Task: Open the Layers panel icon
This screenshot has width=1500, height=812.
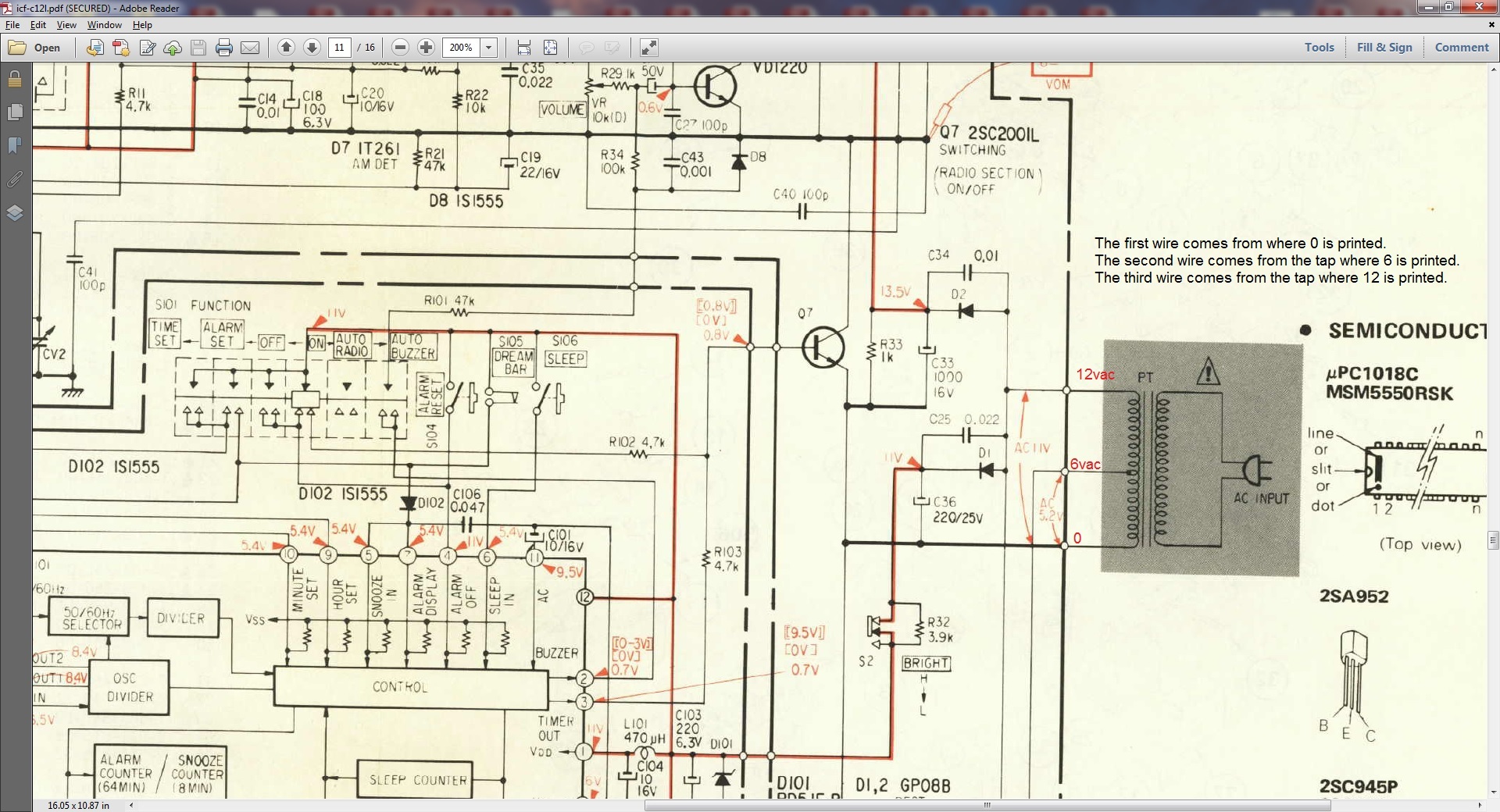Action: [15, 213]
